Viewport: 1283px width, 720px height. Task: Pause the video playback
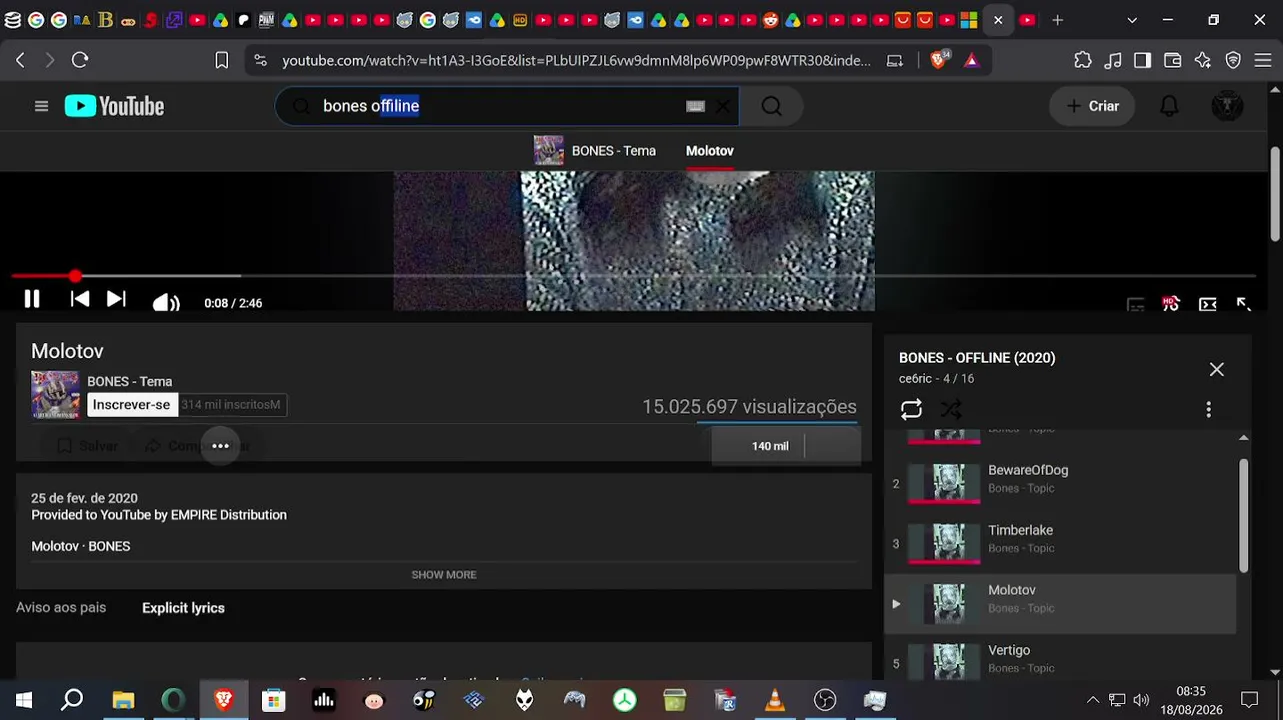pyautogui.click(x=32, y=299)
